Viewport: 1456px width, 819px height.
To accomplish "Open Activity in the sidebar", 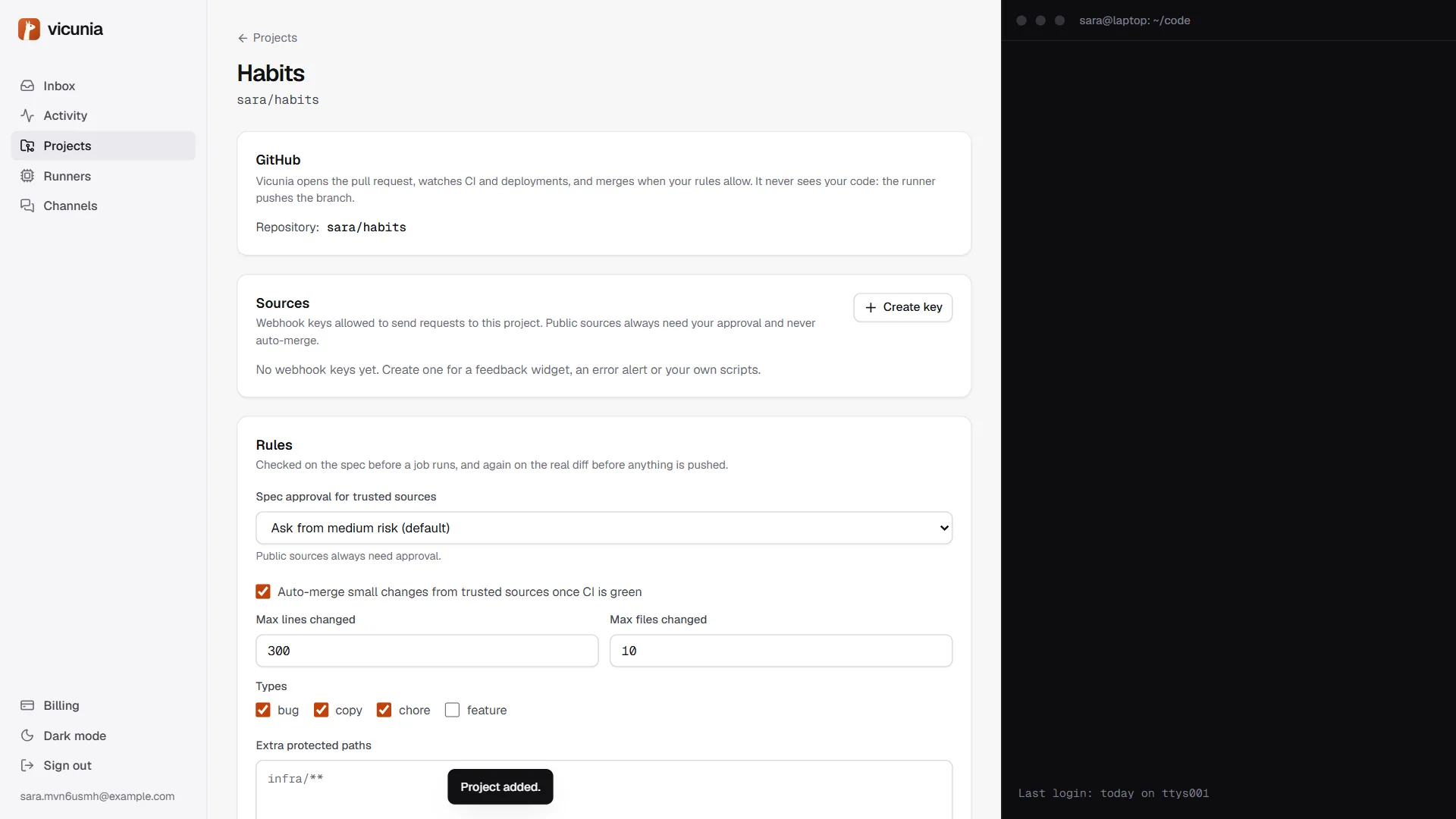I will coord(103,115).
